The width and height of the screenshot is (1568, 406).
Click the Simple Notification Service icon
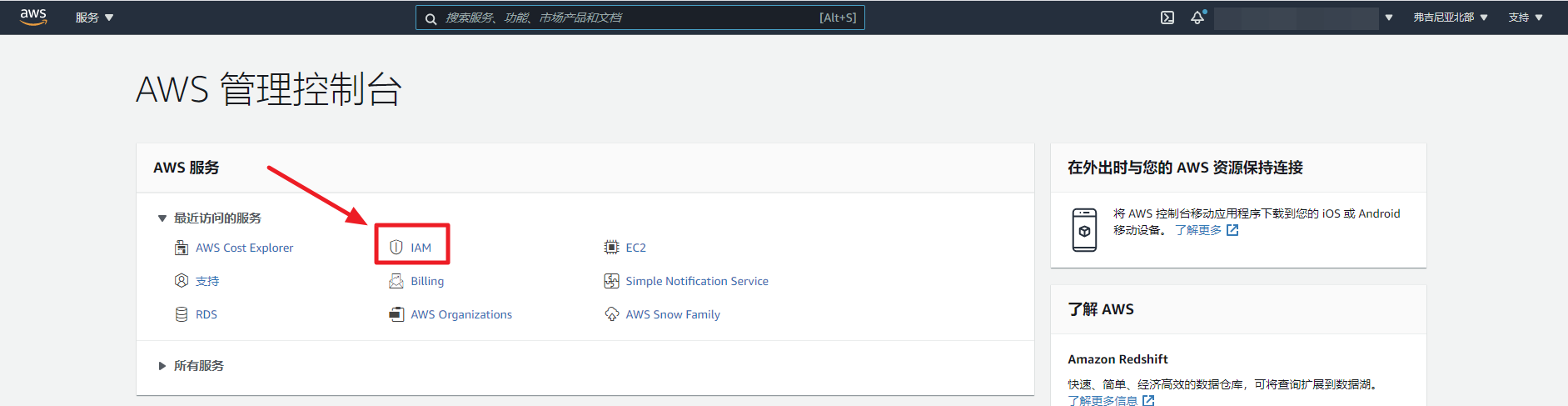[x=611, y=281]
